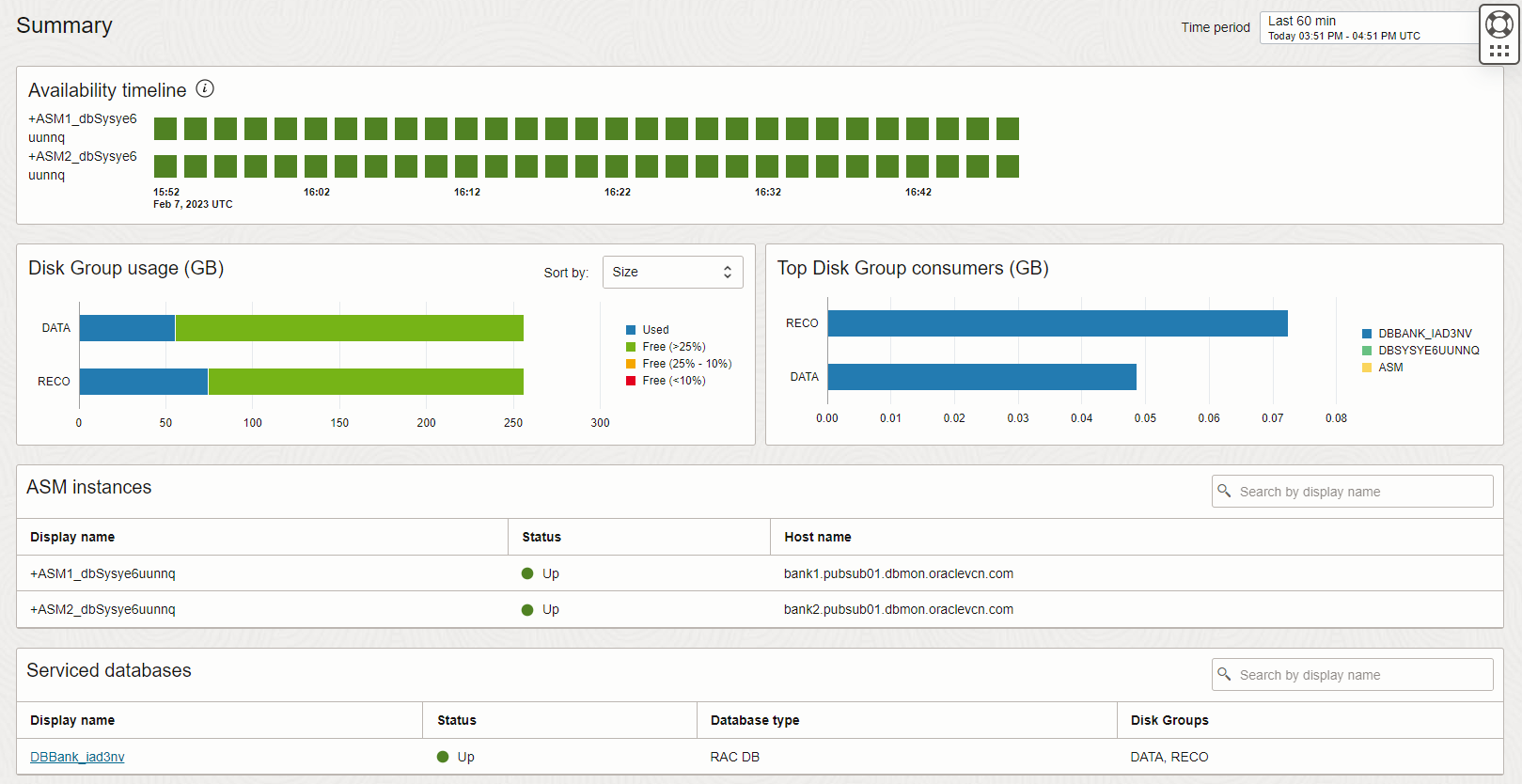Click the green Up status dot for +ASM2_dbSysye6uunnq
The image size is (1522, 784).
click(x=527, y=609)
